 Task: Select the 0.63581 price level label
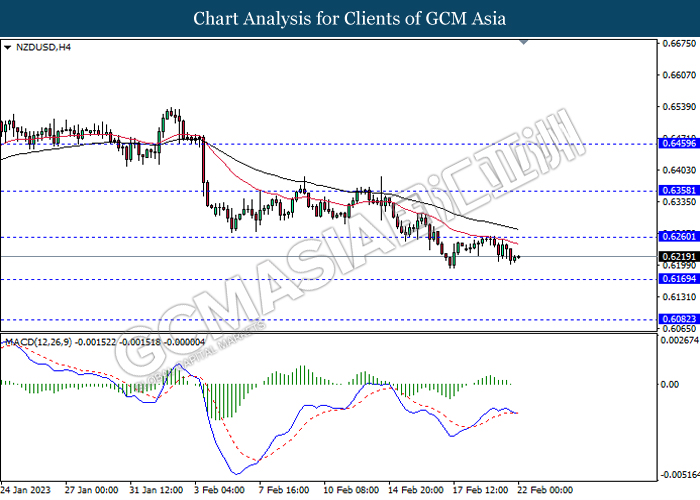679,191
